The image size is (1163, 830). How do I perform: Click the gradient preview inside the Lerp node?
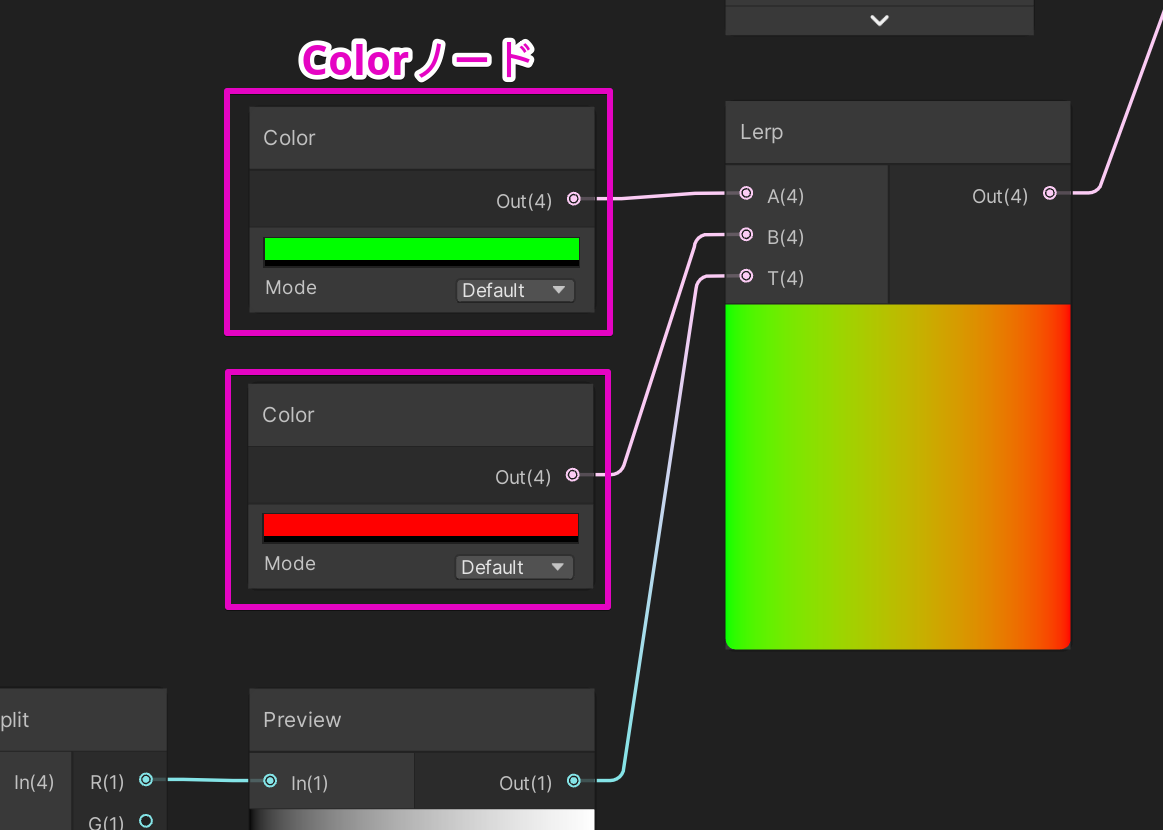tap(897, 477)
